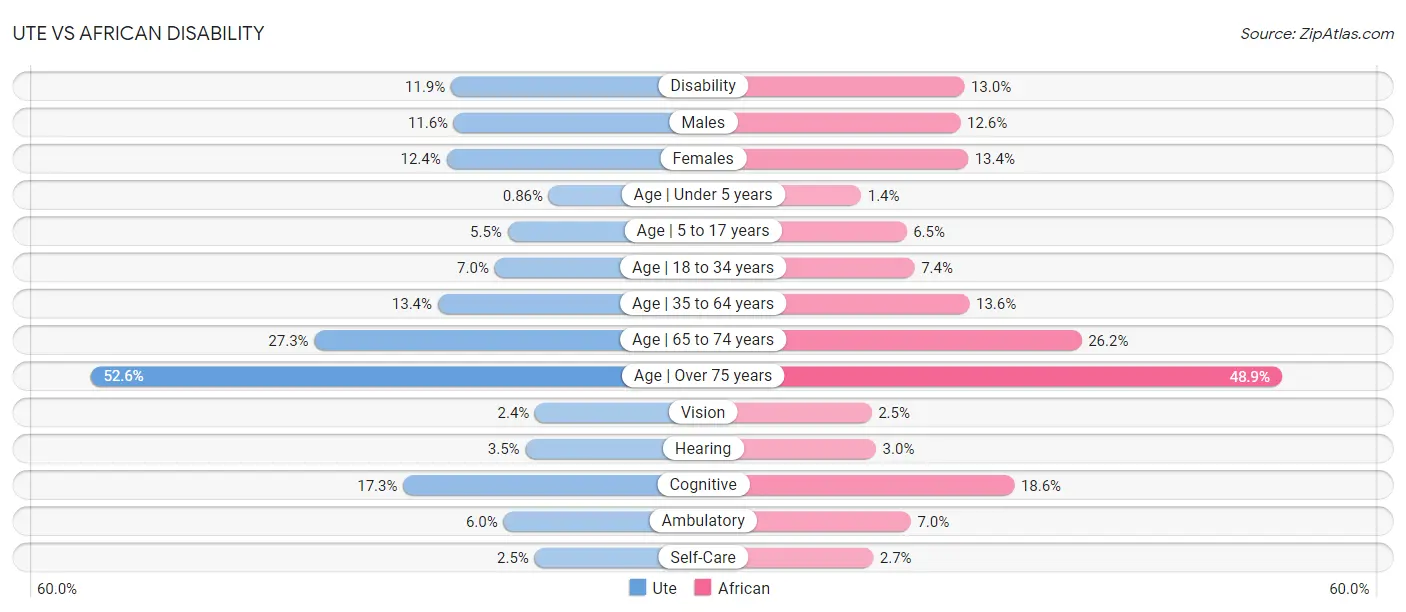Select the Females category label
The height and width of the screenshot is (612, 1406).
(x=703, y=158)
